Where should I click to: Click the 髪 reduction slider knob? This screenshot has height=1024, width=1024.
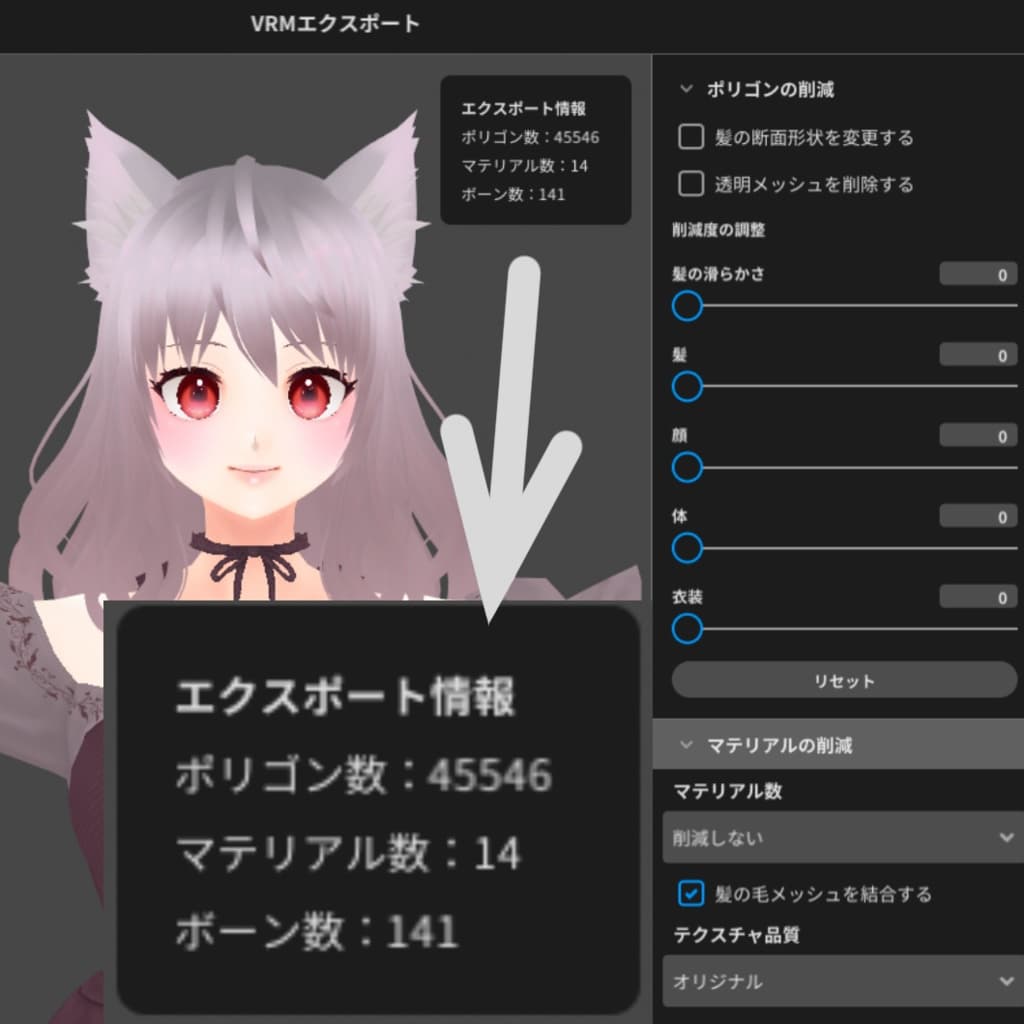coord(687,386)
